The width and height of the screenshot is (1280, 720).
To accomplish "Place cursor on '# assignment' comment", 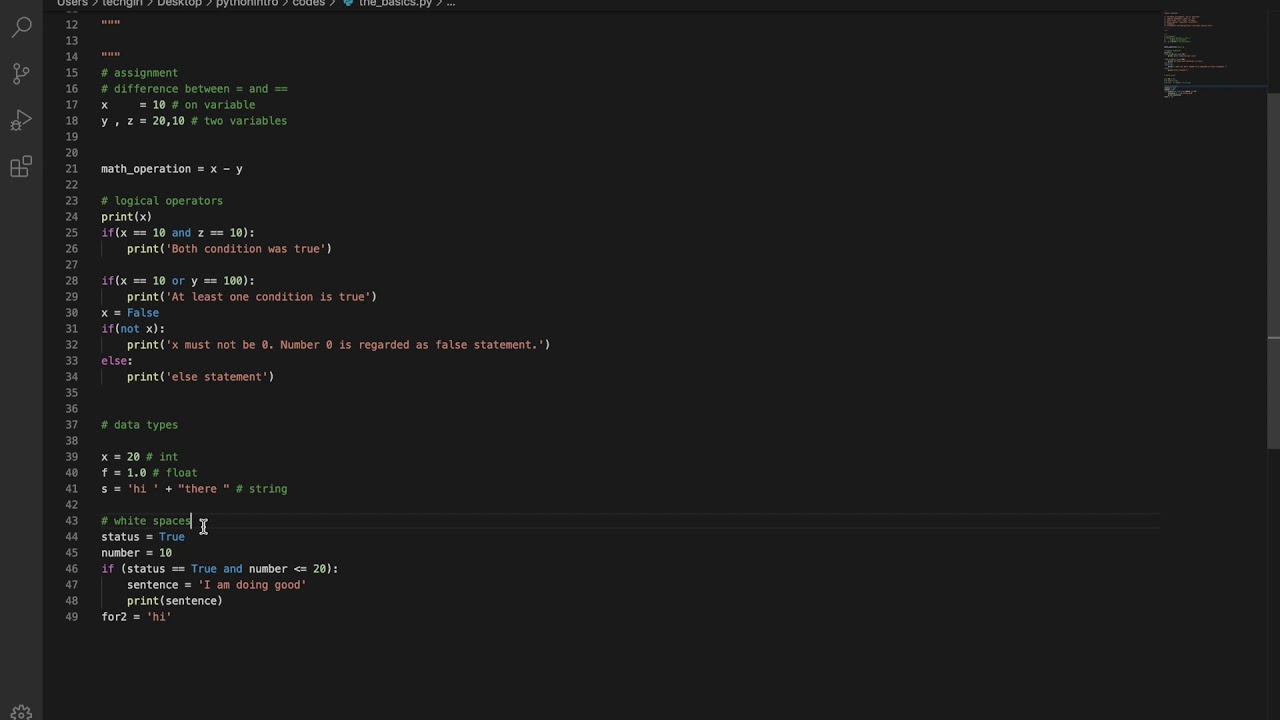I will (x=139, y=73).
